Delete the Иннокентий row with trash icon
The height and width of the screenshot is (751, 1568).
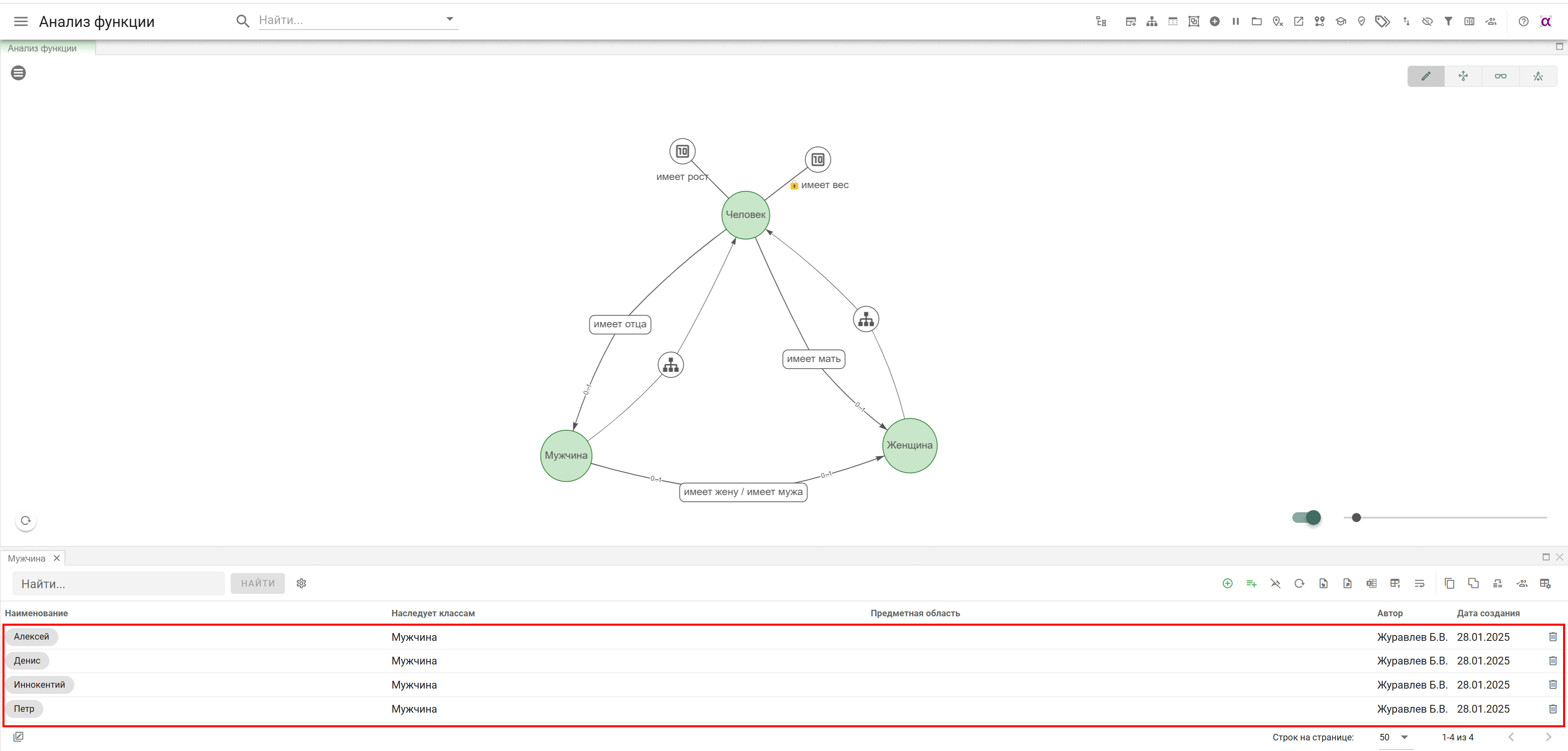1552,684
